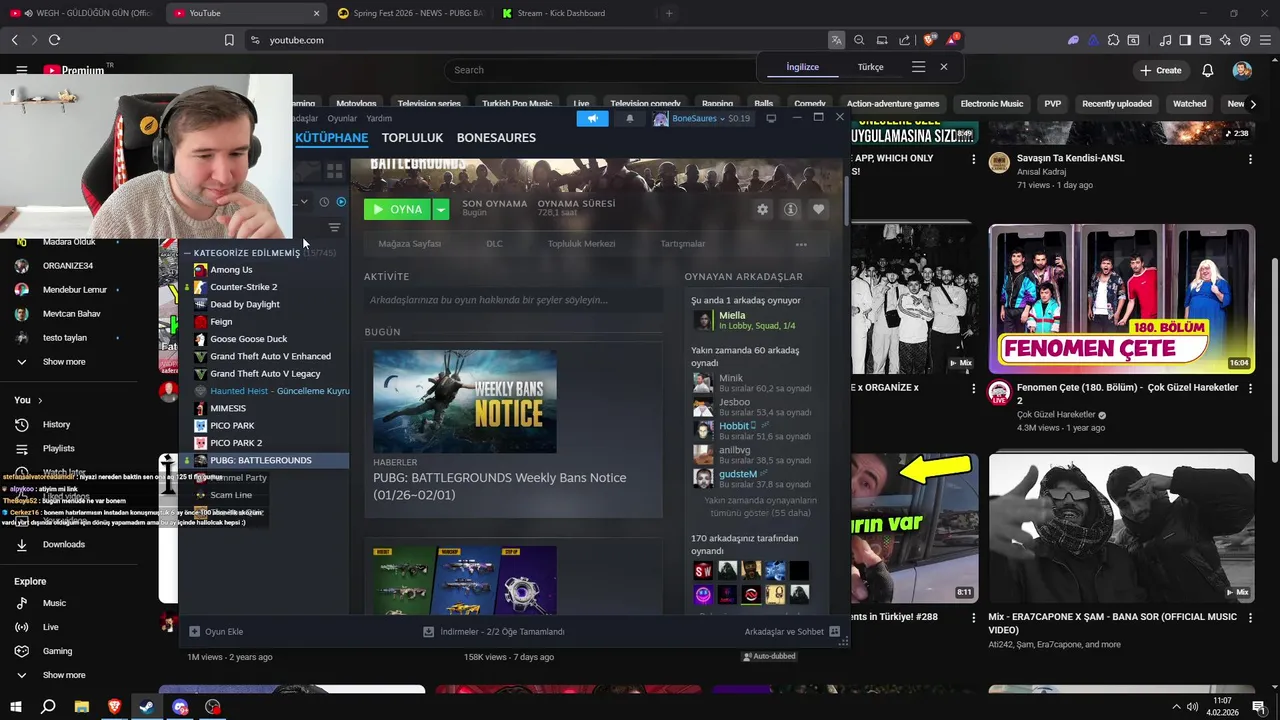Image resolution: width=1280 pixels, height=720 pixels.
Task: Switch Steam to Big Picture mode icon
Action: tap(771, 118)
